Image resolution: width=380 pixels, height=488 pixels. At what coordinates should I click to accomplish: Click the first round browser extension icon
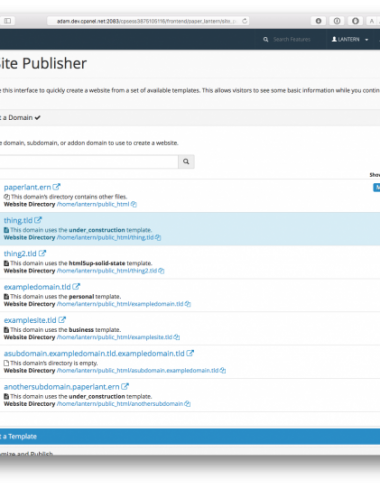[318, 21]
